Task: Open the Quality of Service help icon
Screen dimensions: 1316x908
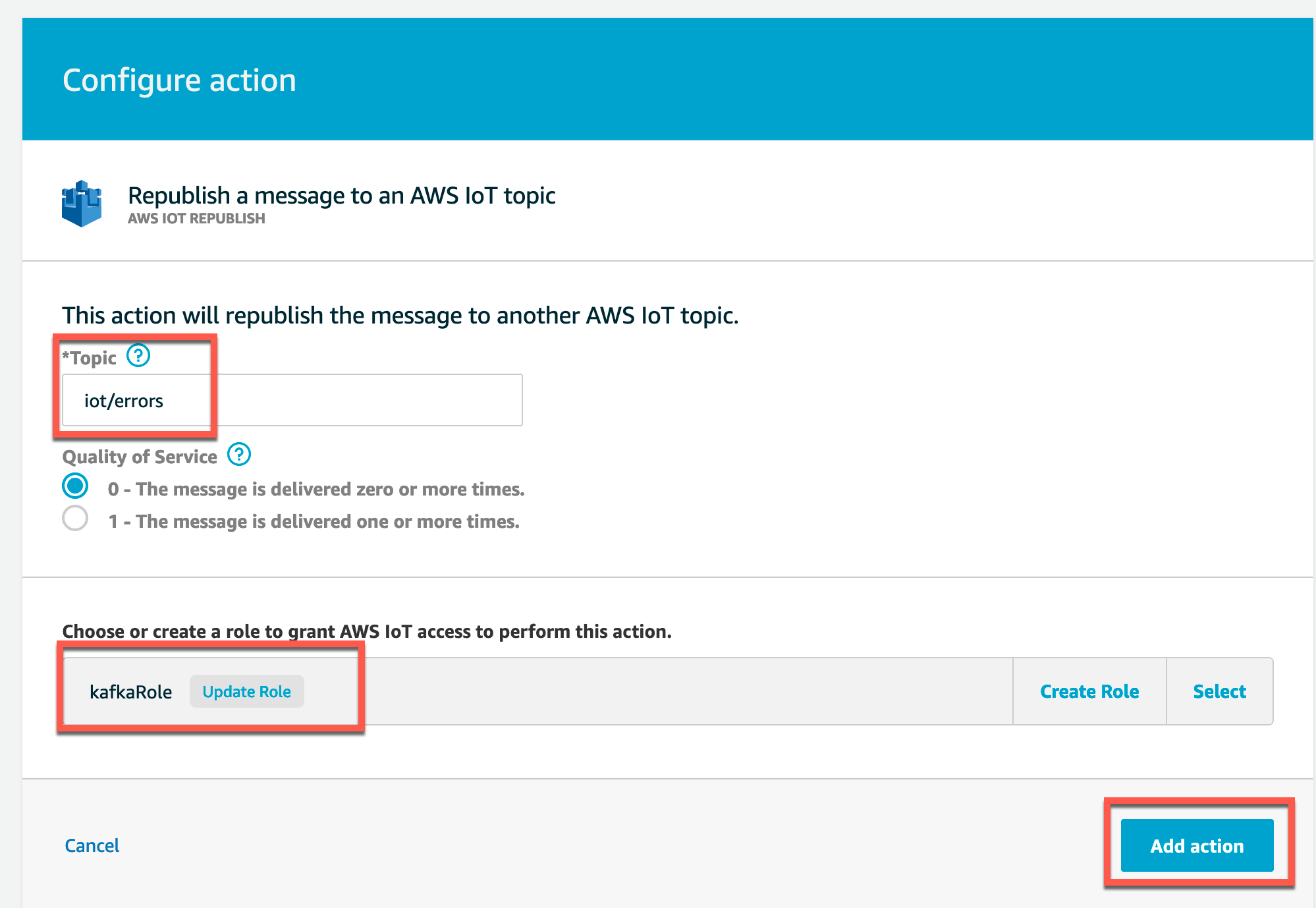Action: [x=239, y=454]
